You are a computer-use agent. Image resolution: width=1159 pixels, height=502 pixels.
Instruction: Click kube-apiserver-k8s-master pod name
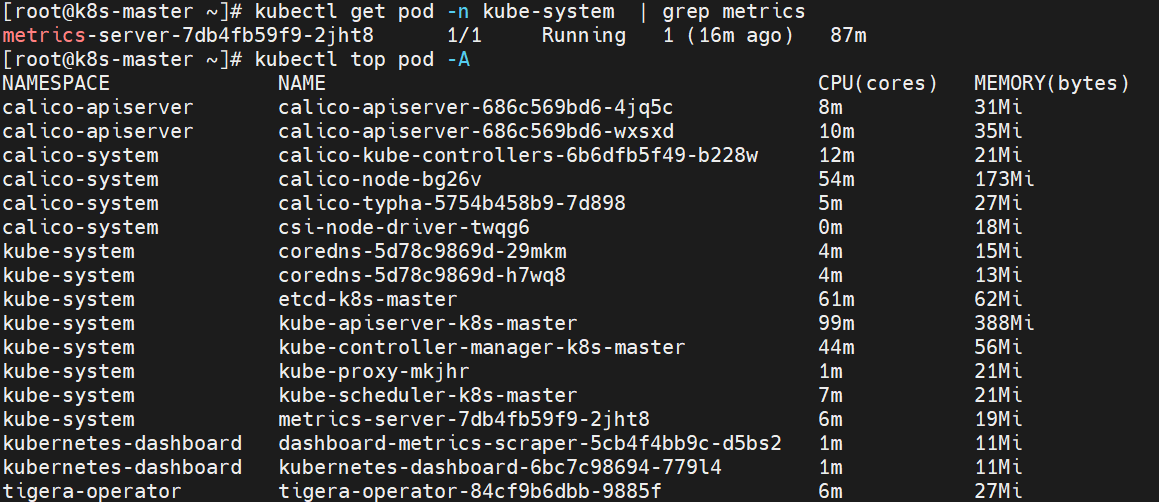point(428,324)
